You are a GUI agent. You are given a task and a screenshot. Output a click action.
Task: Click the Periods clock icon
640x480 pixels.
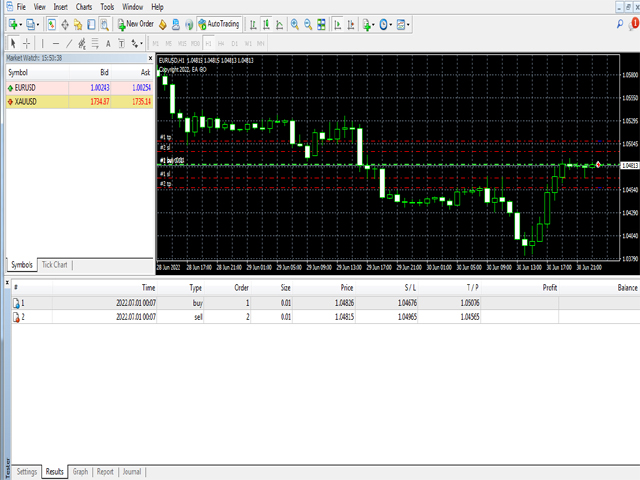(383, 25)
